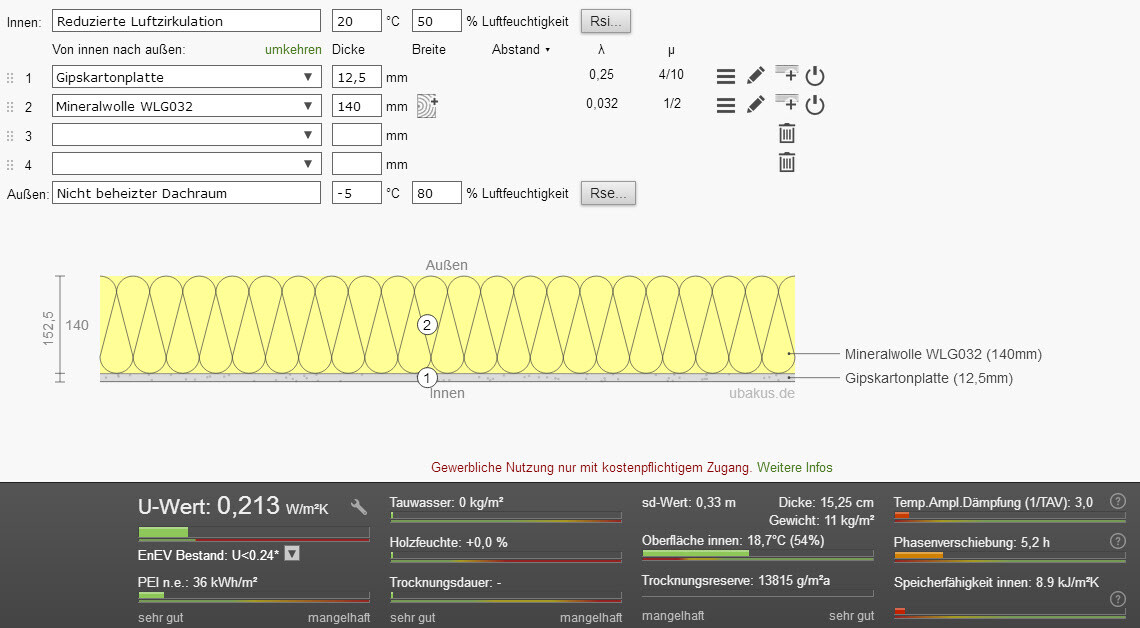Expand the EnEV Bestand requirement dropdown
Image resolution: width=1140 pixels, height=628 pixels.
292,553
